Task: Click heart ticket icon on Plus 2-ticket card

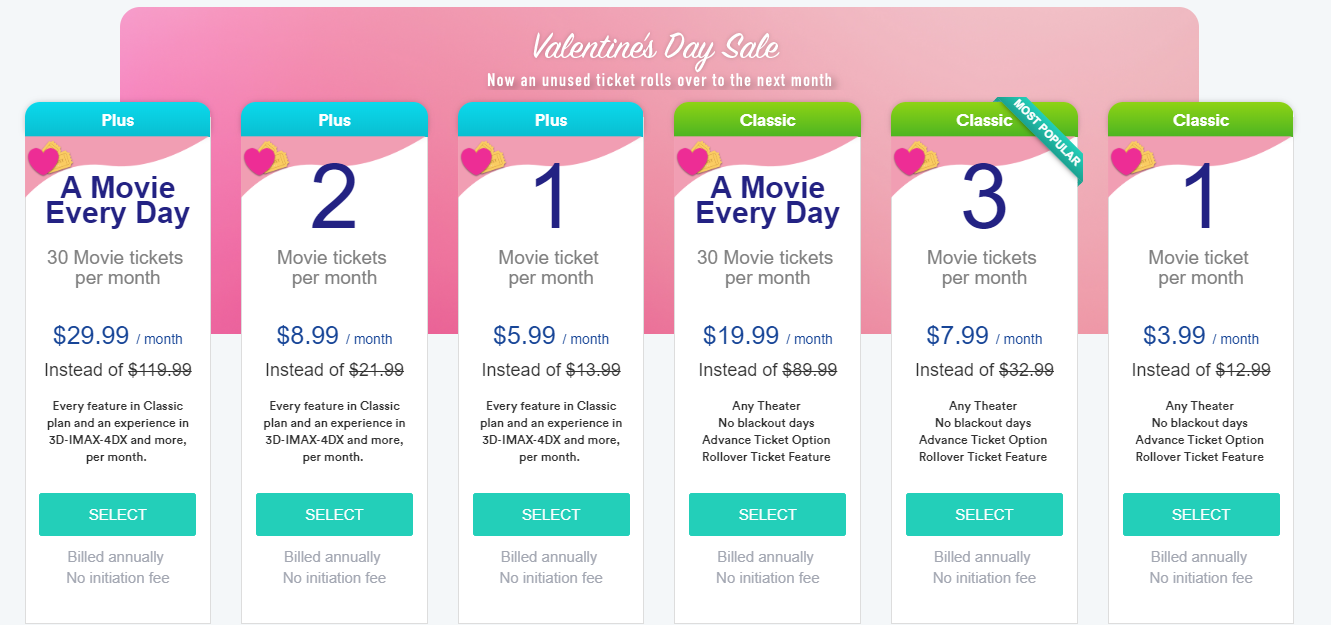Action: (x=266, y=159)
